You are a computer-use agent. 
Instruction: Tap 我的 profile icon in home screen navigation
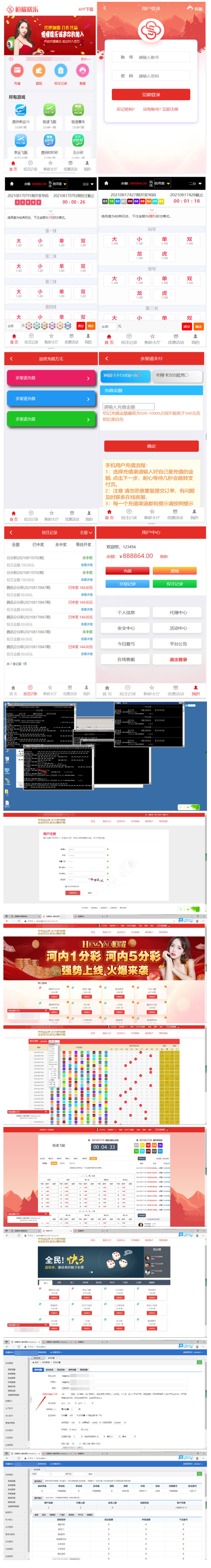(x=87, y=163)
